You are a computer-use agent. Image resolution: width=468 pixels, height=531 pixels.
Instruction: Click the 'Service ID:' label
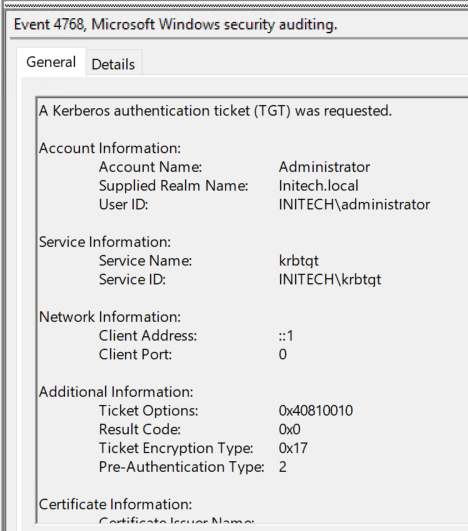click(x=132, y=279)
